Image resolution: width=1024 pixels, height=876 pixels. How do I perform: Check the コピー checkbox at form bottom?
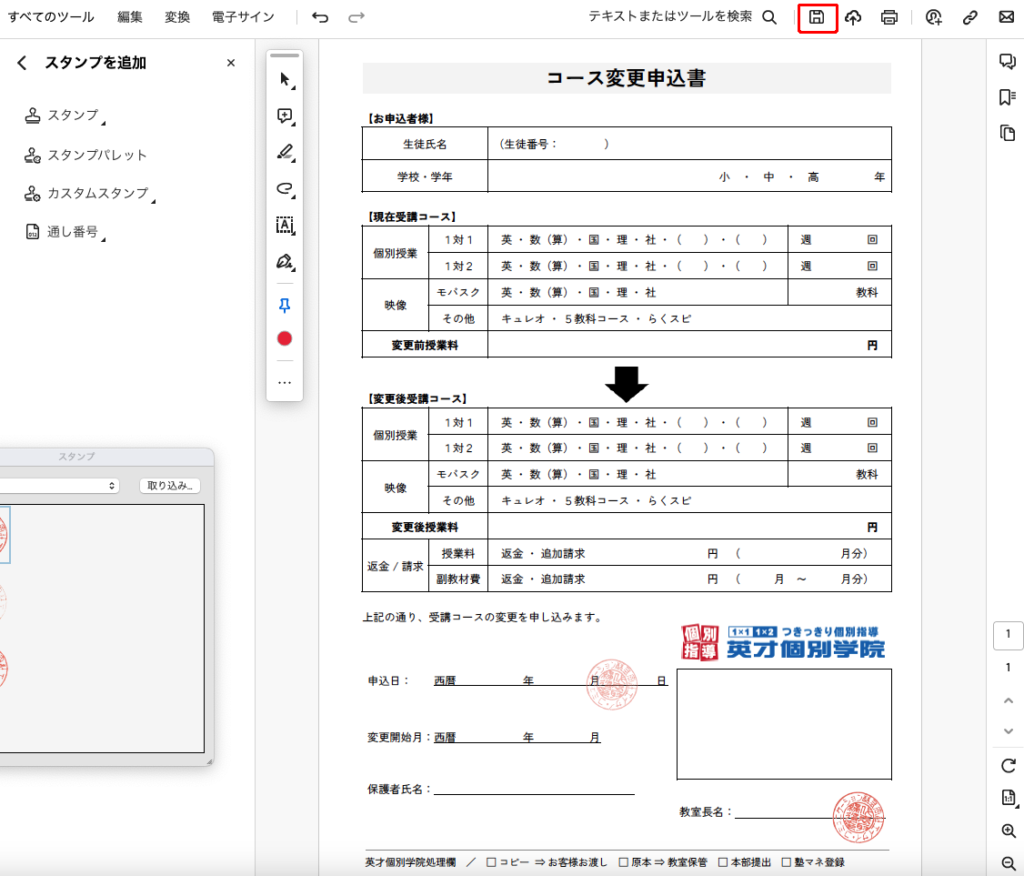[x=491, y=862]
